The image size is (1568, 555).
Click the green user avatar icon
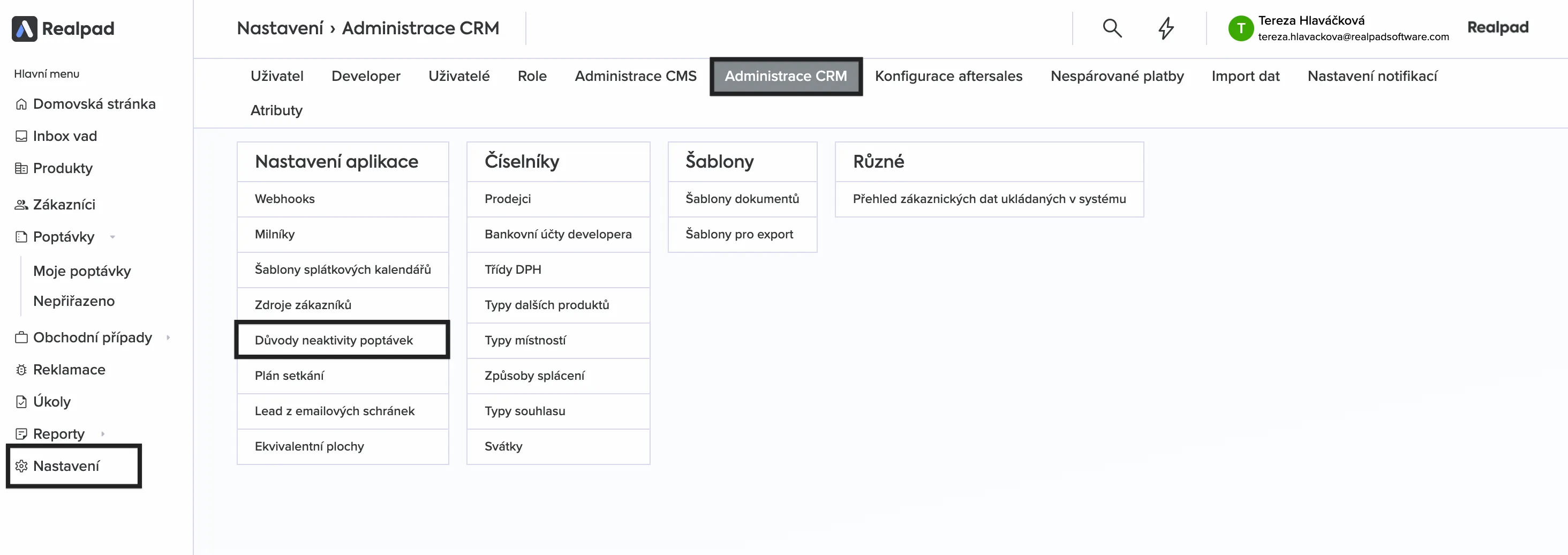point(1240,28)
